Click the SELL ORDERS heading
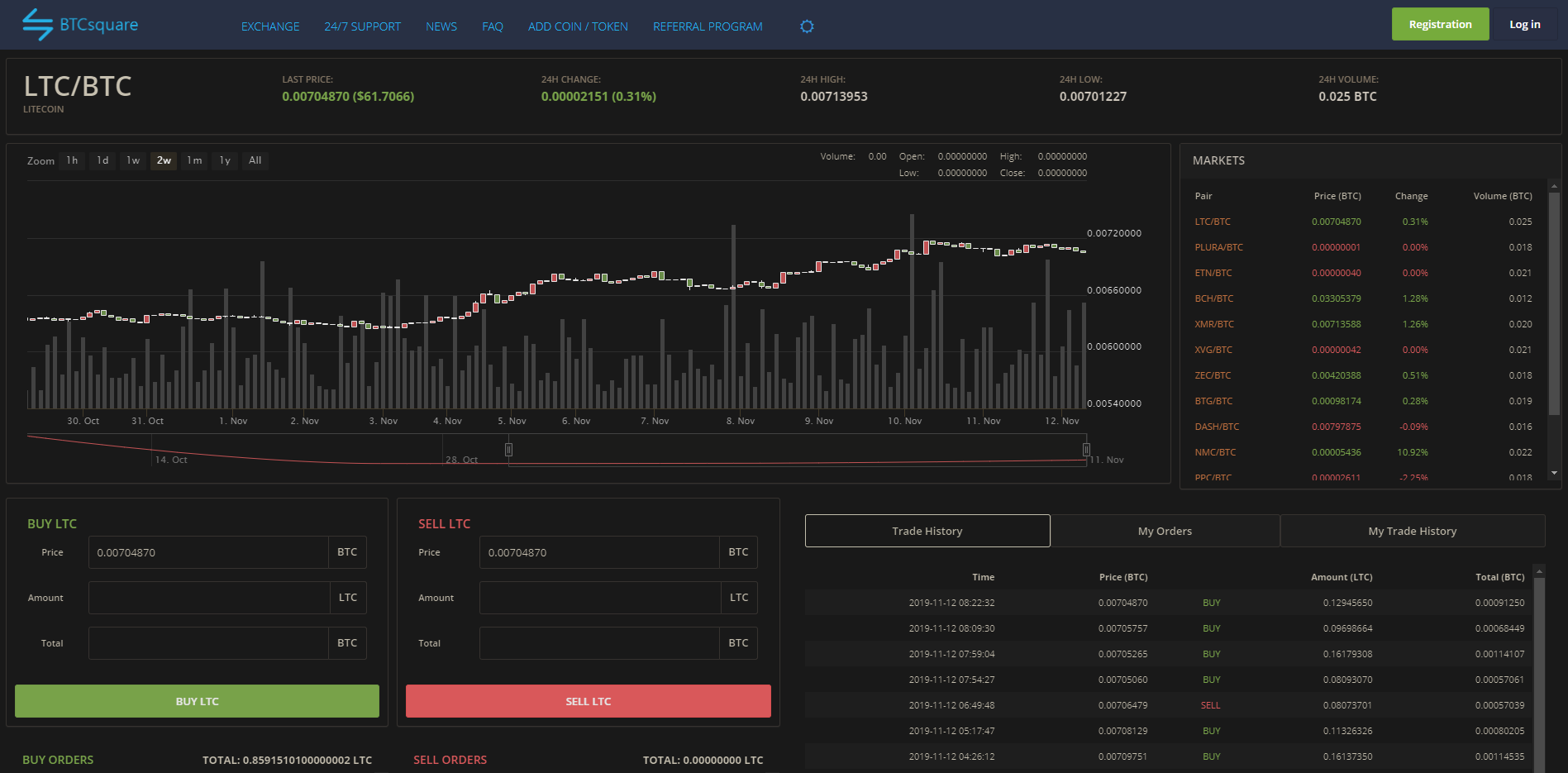 pos(450,760)
